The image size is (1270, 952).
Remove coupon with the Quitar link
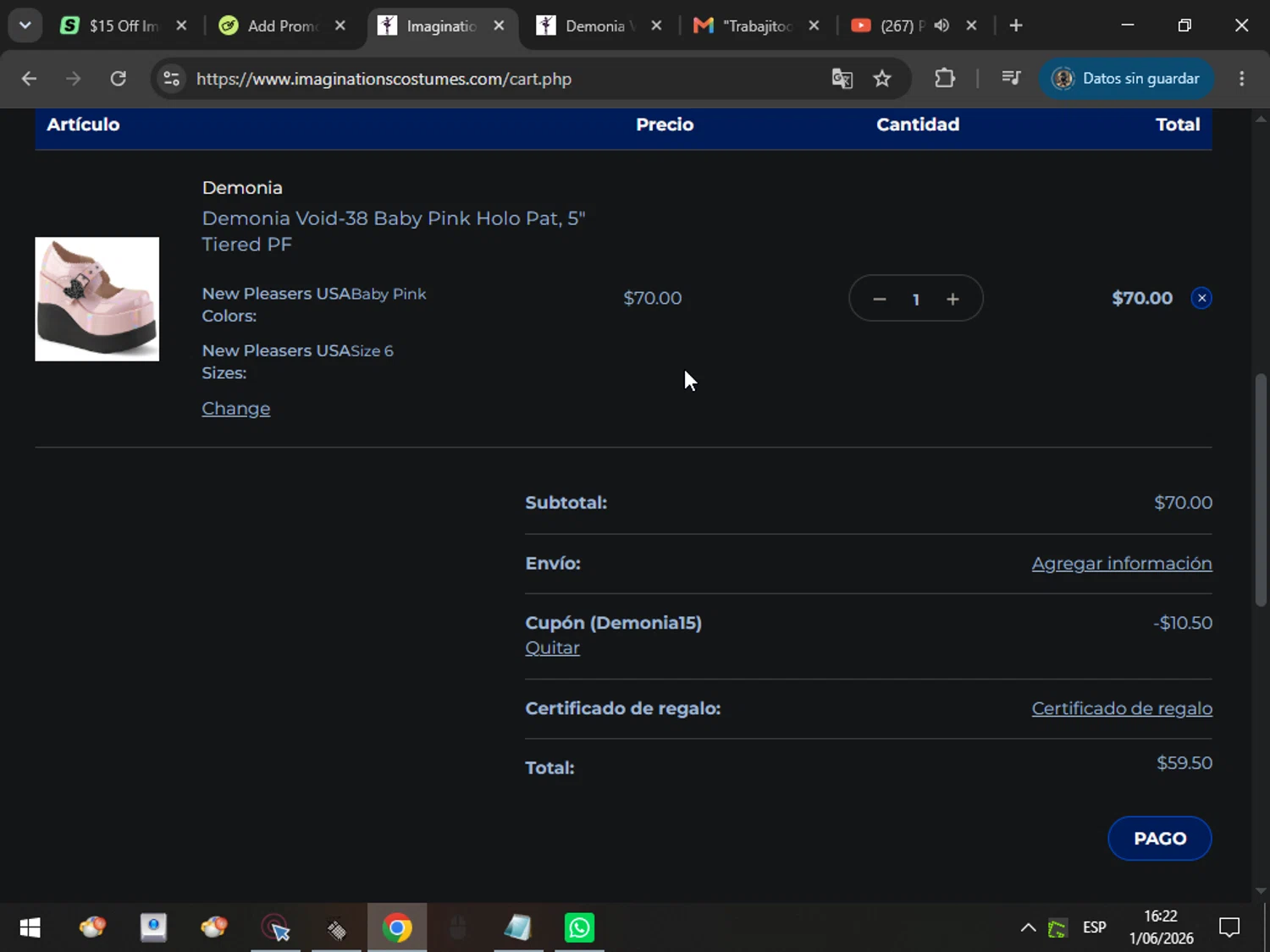pos(552,648)
